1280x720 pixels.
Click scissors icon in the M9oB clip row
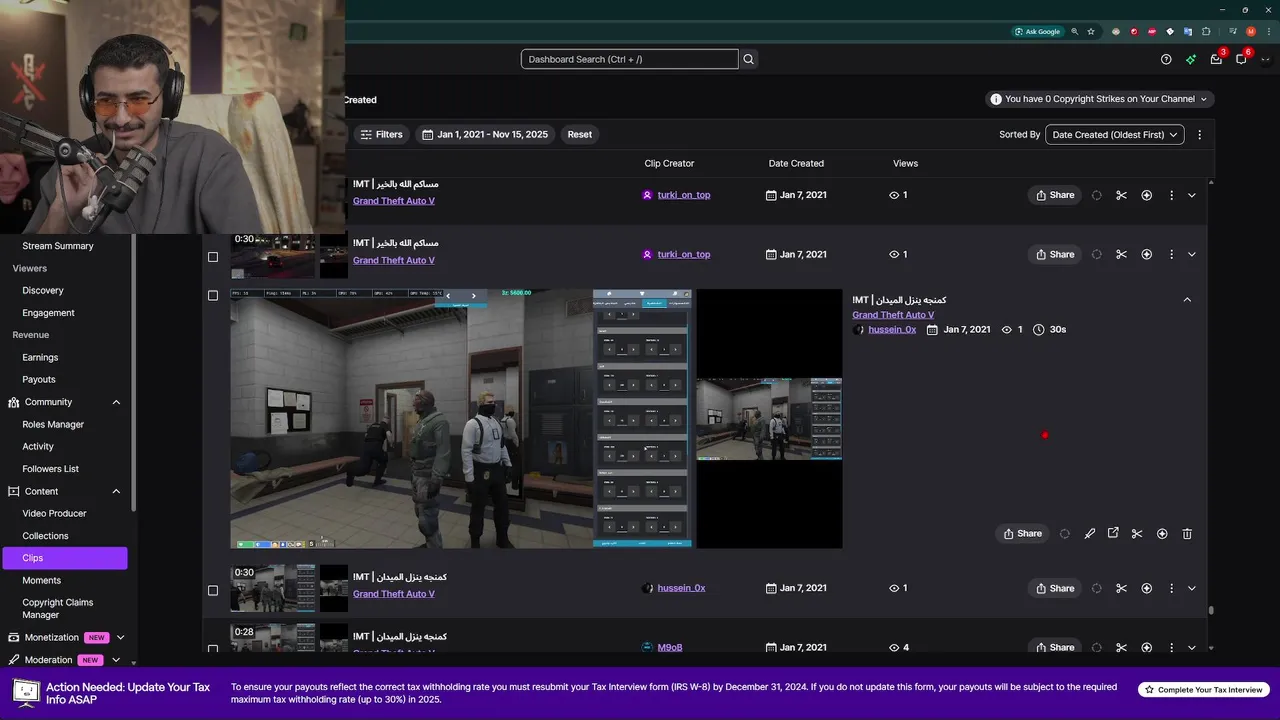[1121, 647]
